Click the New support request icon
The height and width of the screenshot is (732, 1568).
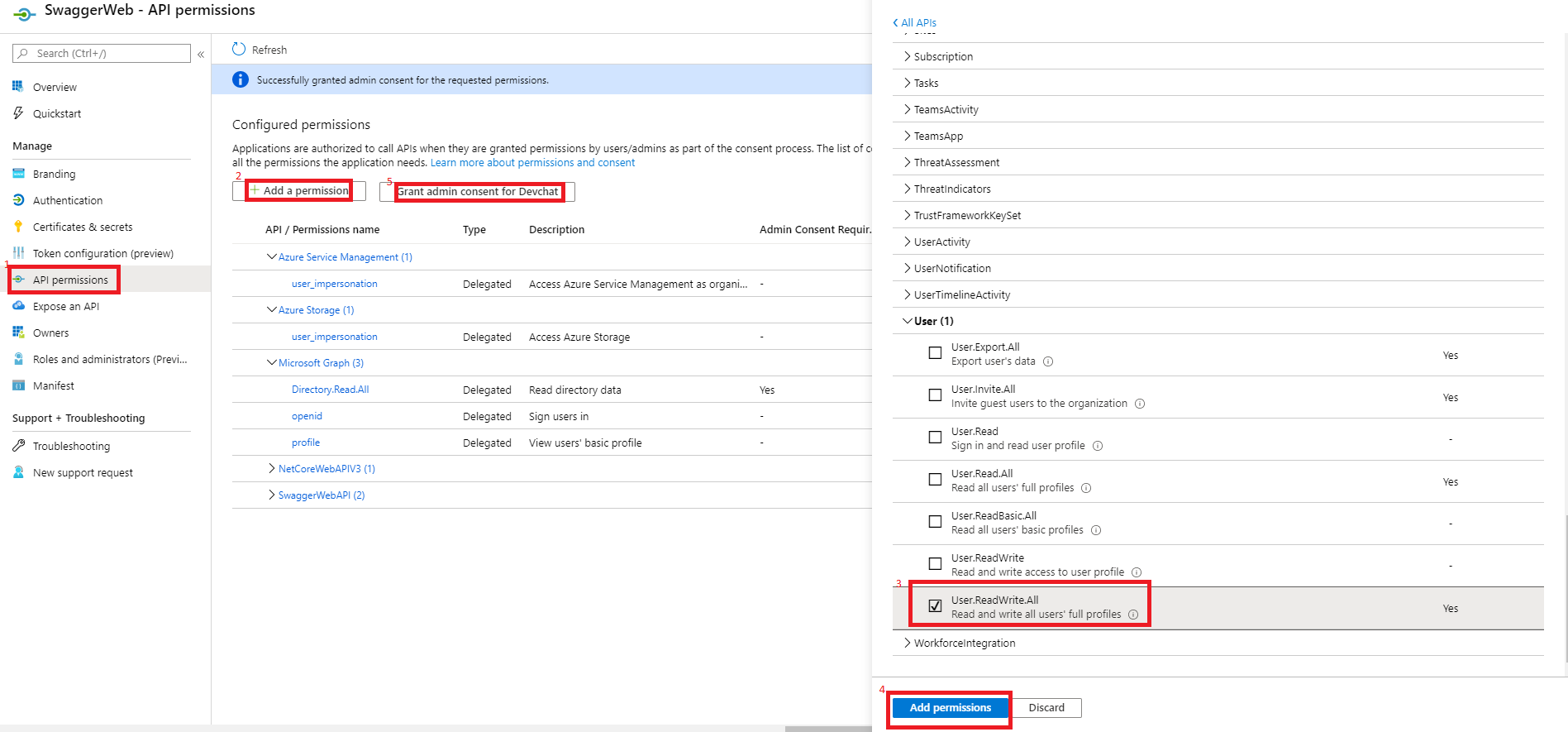tap(18, 472)
